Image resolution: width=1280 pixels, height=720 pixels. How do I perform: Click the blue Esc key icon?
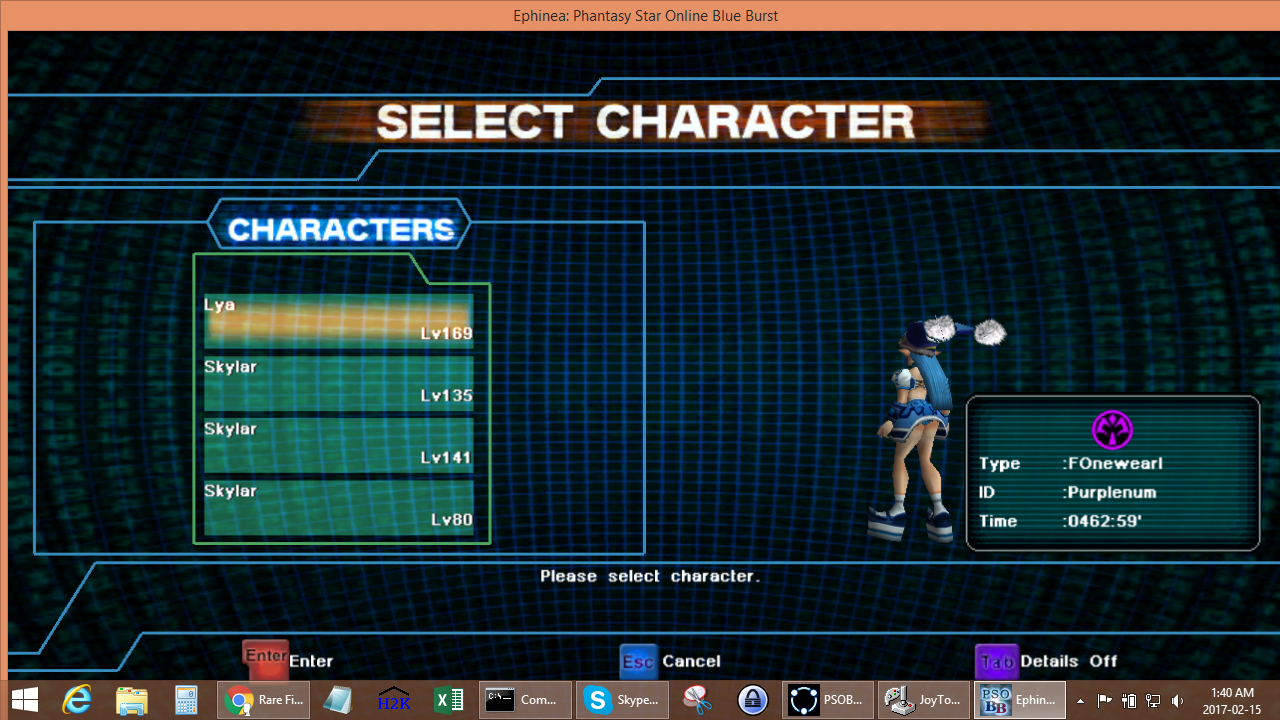pos(638,661)
